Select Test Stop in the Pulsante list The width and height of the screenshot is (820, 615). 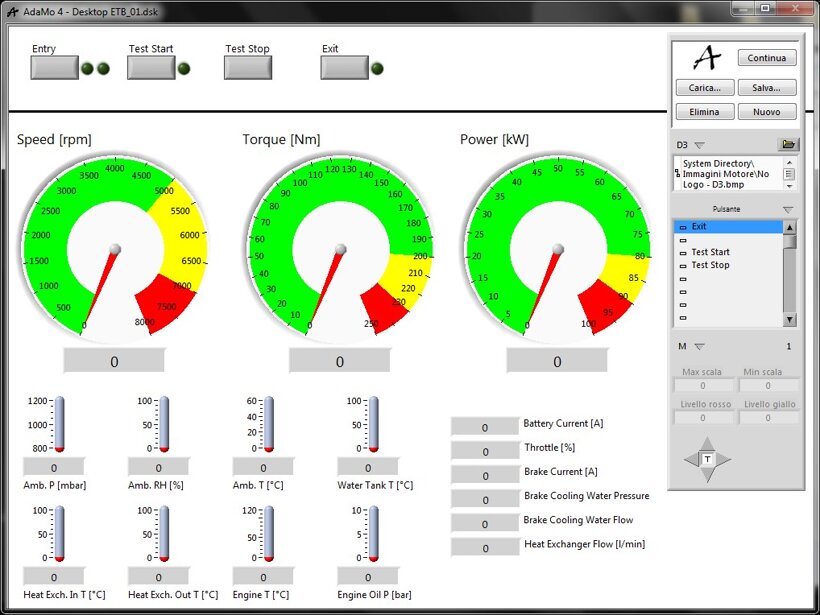(710, 265)
